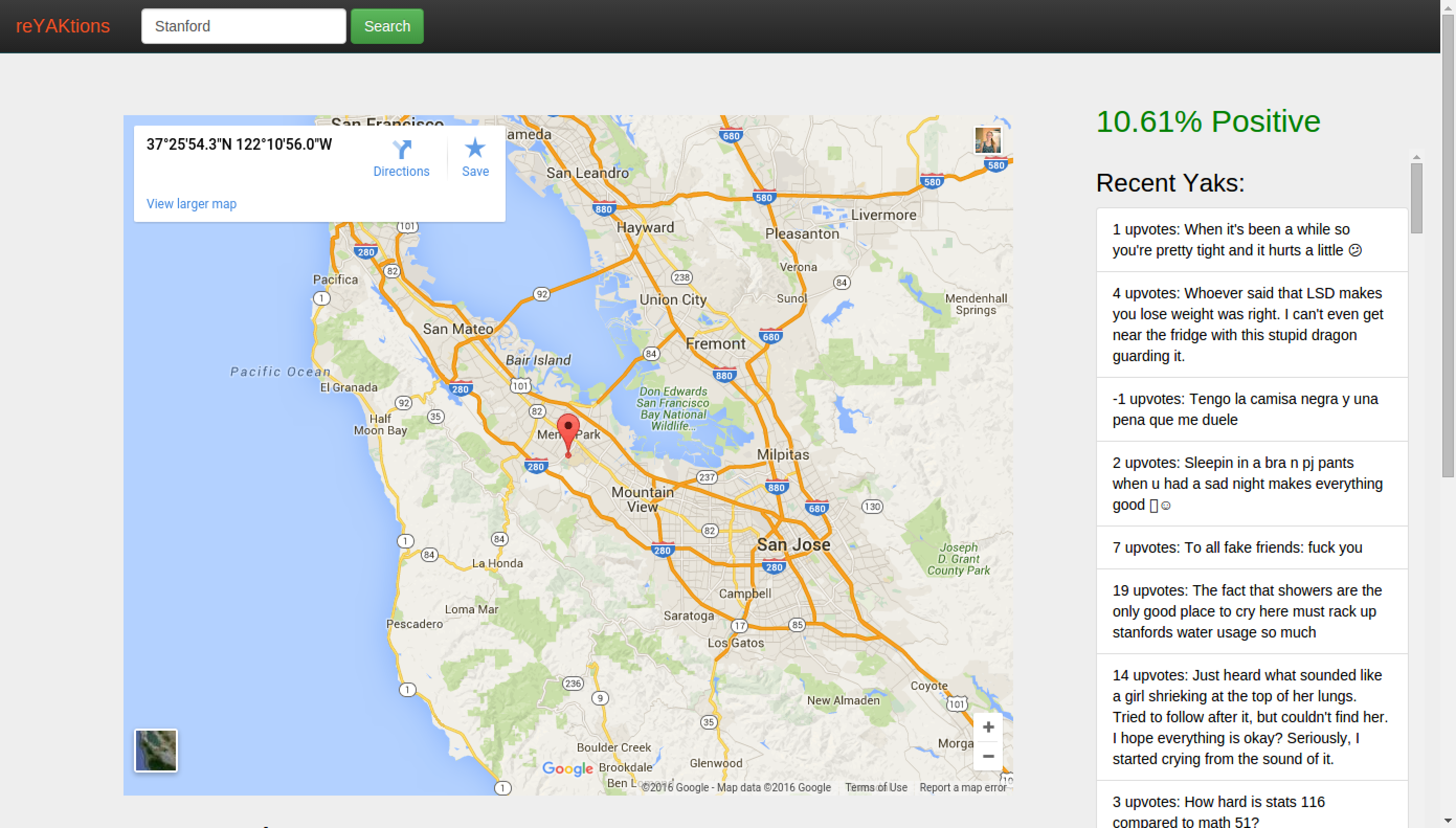This screenshot has height=828, width=1456.
Task: Click the Save star icon
Action: pyautogui.click(x=475, y=149)
